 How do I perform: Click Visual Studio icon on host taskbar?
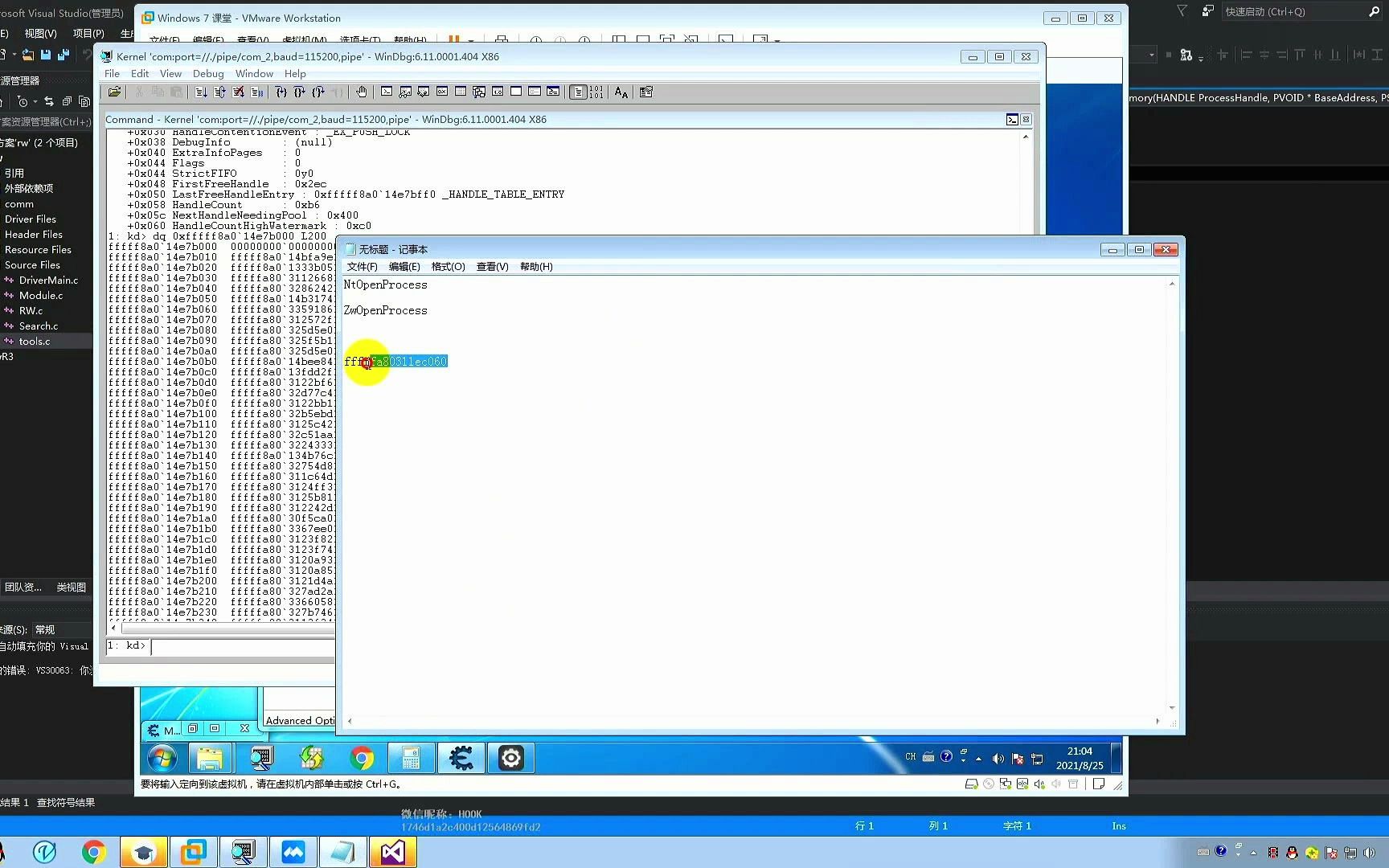coord(392,852)
